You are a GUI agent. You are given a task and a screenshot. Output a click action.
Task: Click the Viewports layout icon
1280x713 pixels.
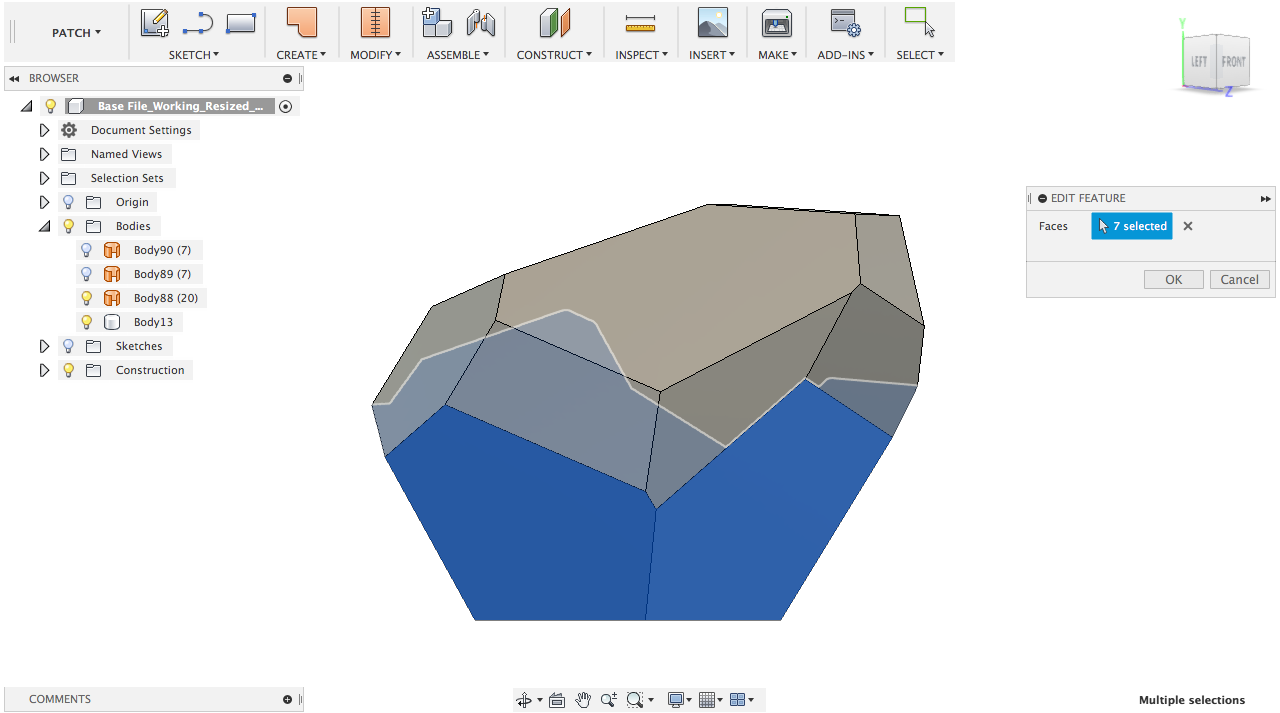738,700
